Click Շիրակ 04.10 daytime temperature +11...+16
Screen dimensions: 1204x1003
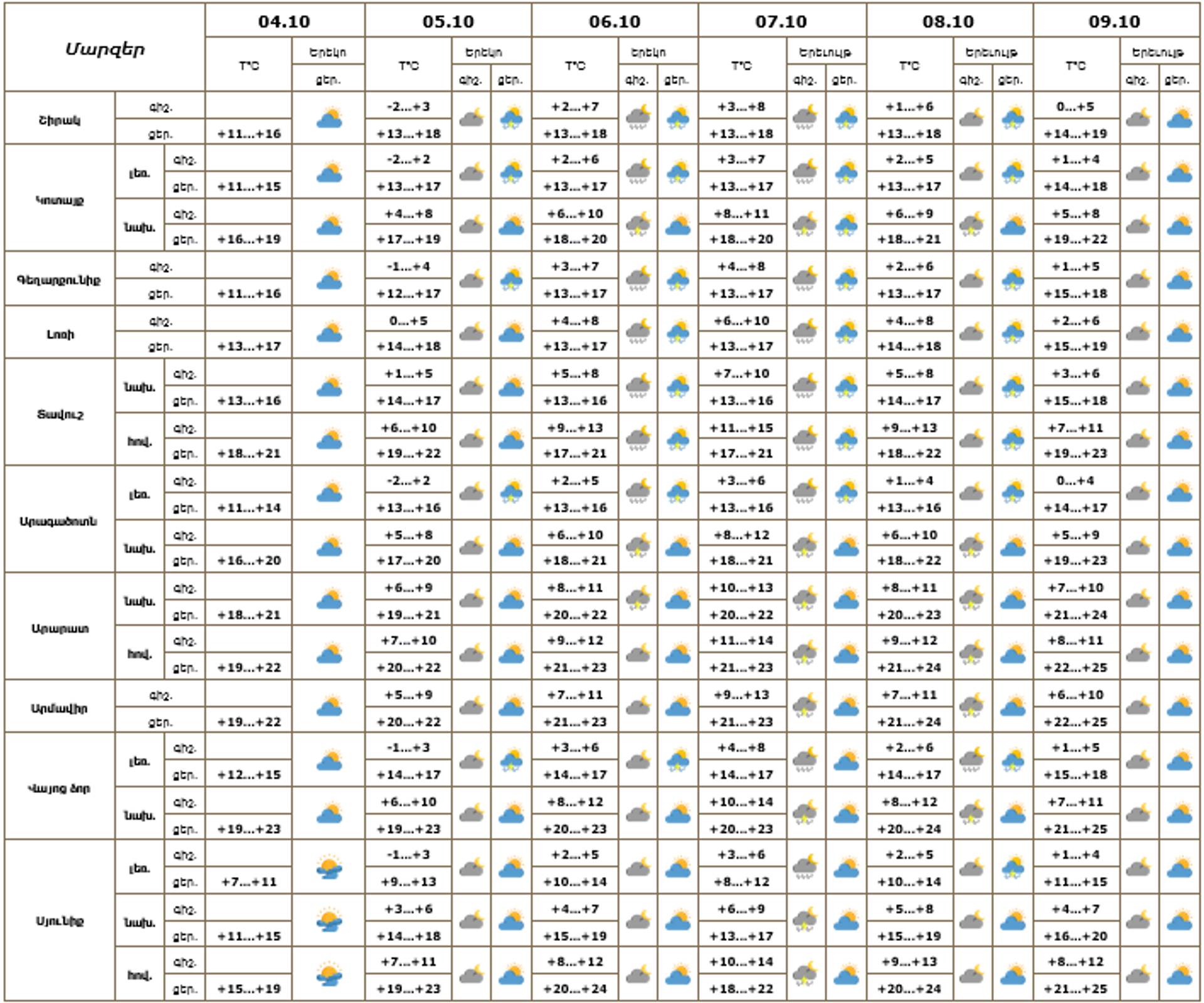[x=249, y=134]
